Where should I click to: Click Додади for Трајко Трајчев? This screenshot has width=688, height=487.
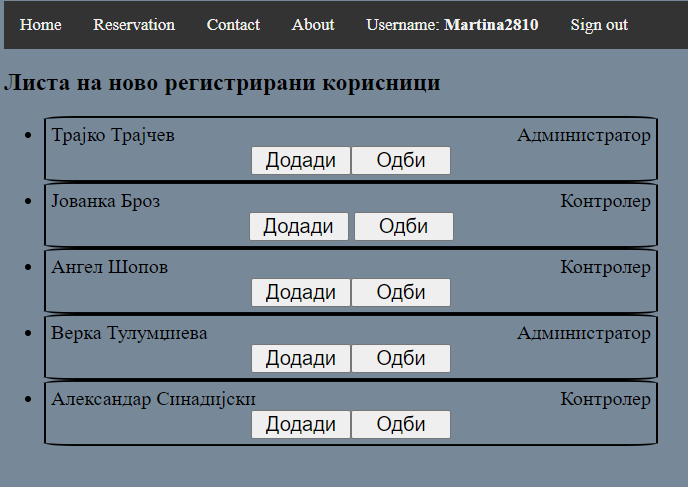point(300,161)
